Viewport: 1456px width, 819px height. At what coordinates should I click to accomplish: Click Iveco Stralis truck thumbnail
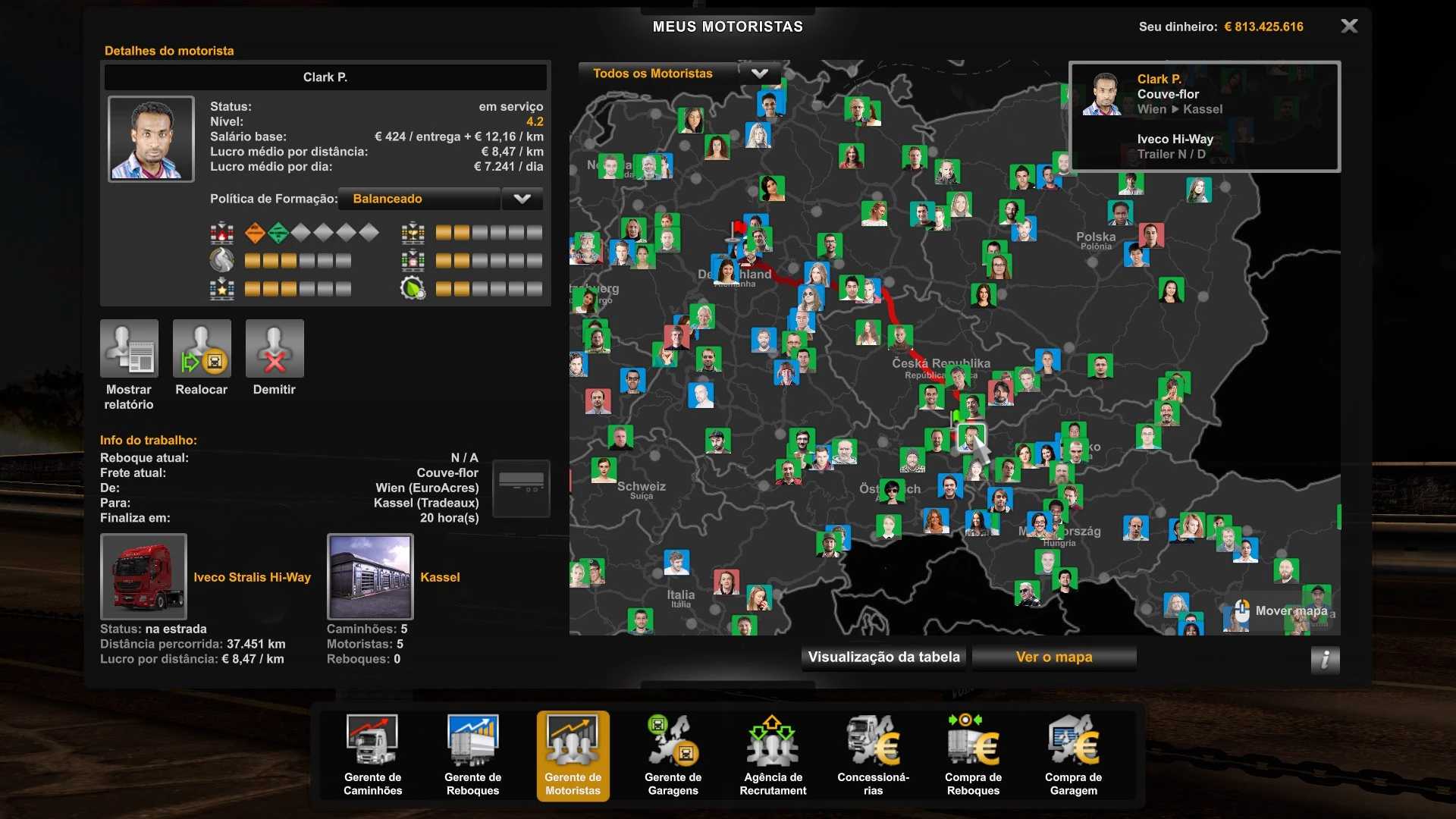click(143, 576)
